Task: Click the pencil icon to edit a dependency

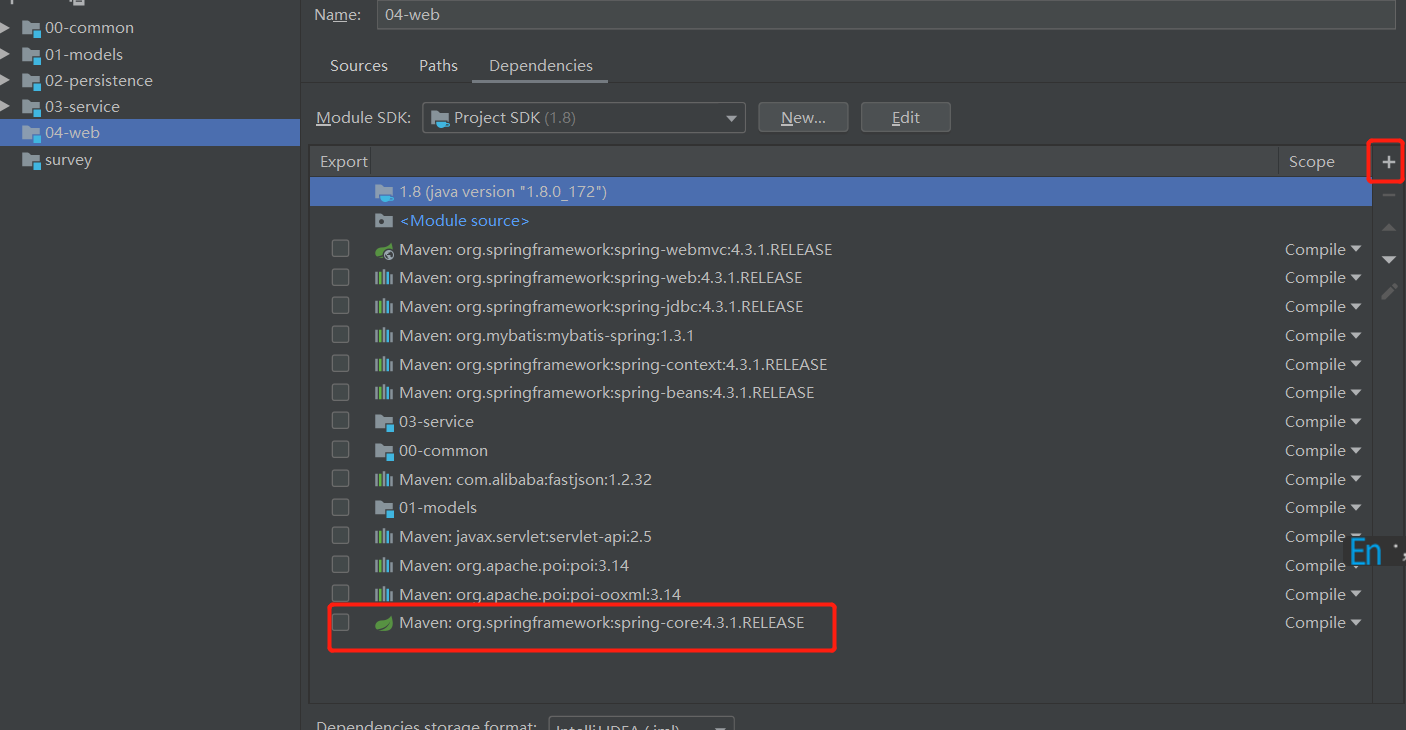Action: point(1387,291)
